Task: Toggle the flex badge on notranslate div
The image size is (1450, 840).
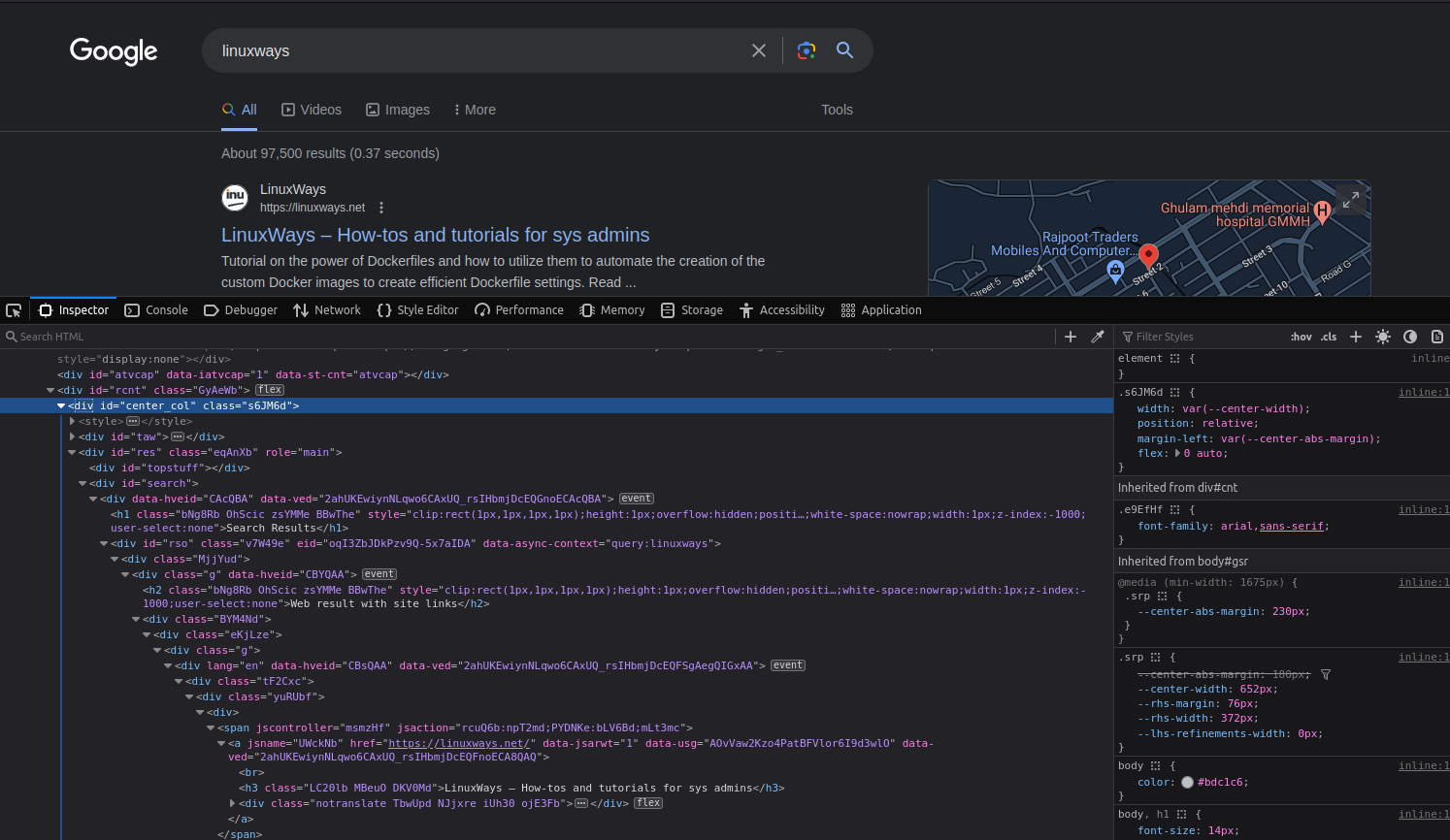Action: coord(648,803)
